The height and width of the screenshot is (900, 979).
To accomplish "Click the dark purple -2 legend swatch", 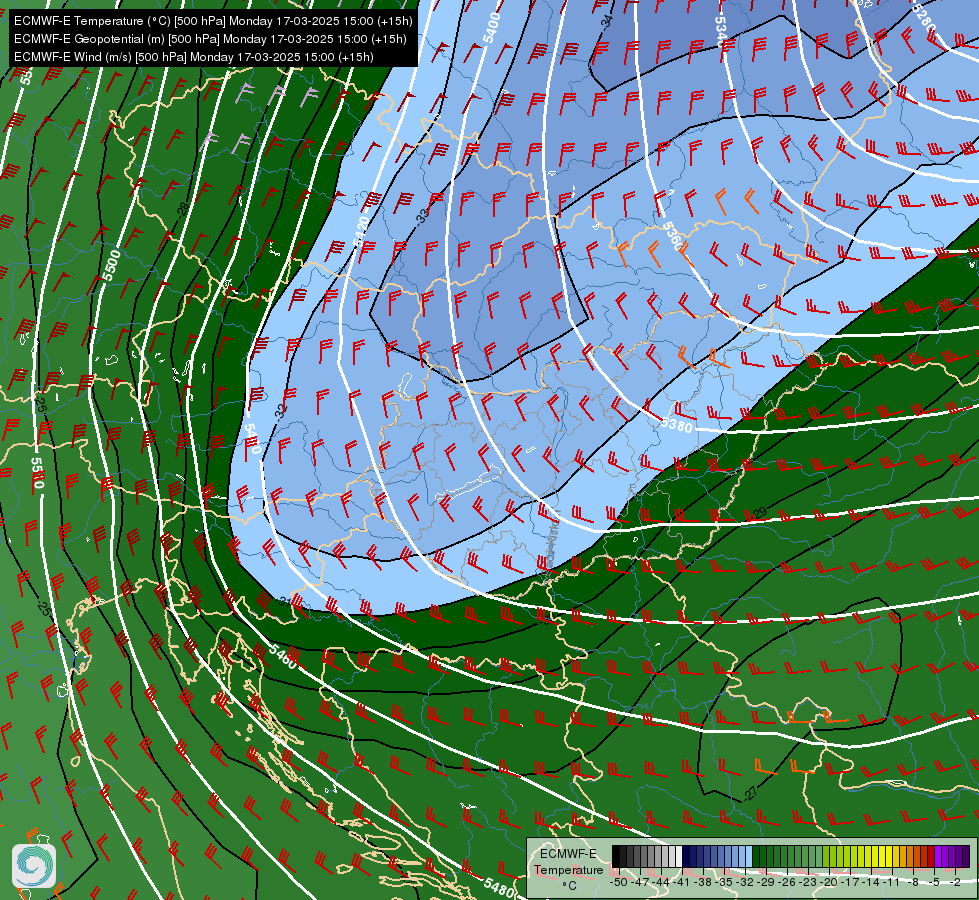I will pyautogui.click(x=966, y=856).
